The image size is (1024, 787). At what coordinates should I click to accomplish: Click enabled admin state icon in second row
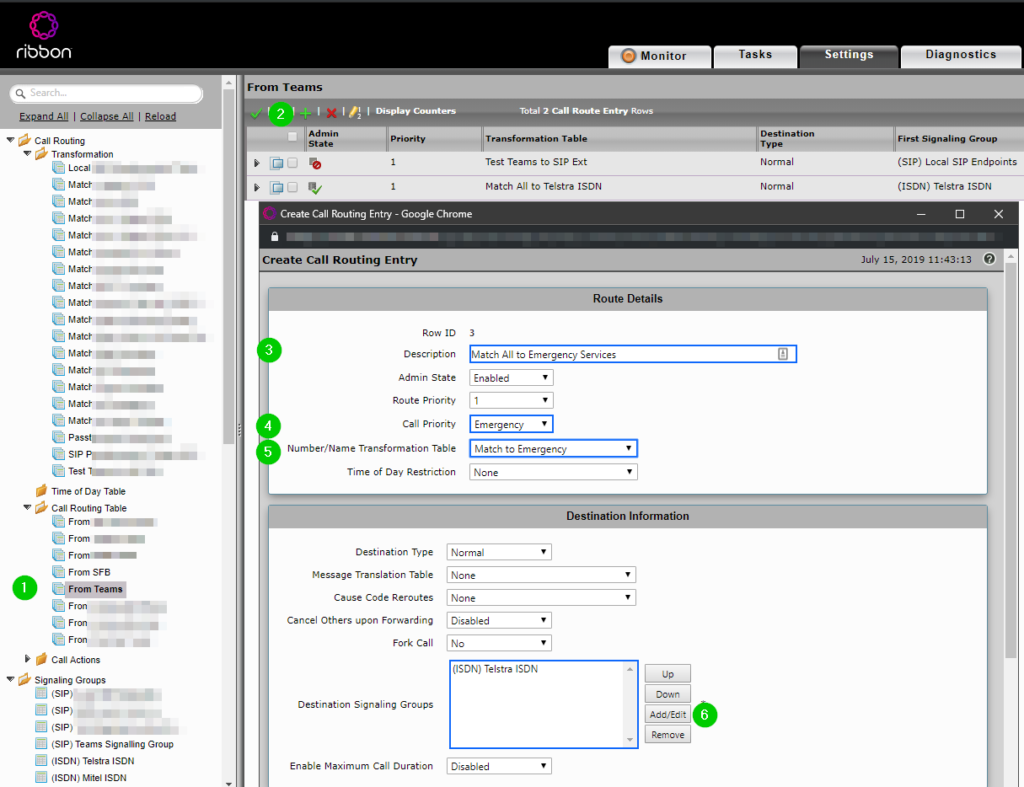pos(315,188)
